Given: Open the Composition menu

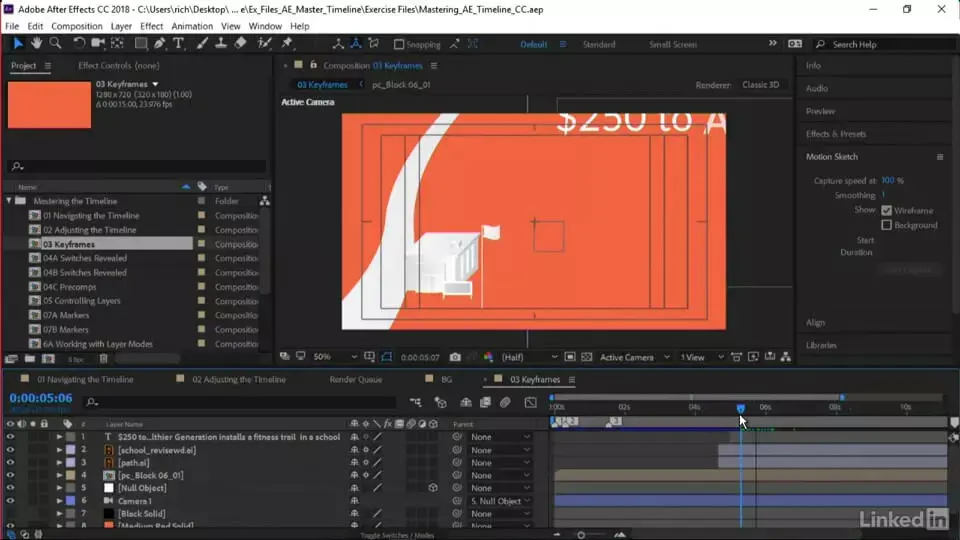Looking at the screenshot, I should click(77, 26).
